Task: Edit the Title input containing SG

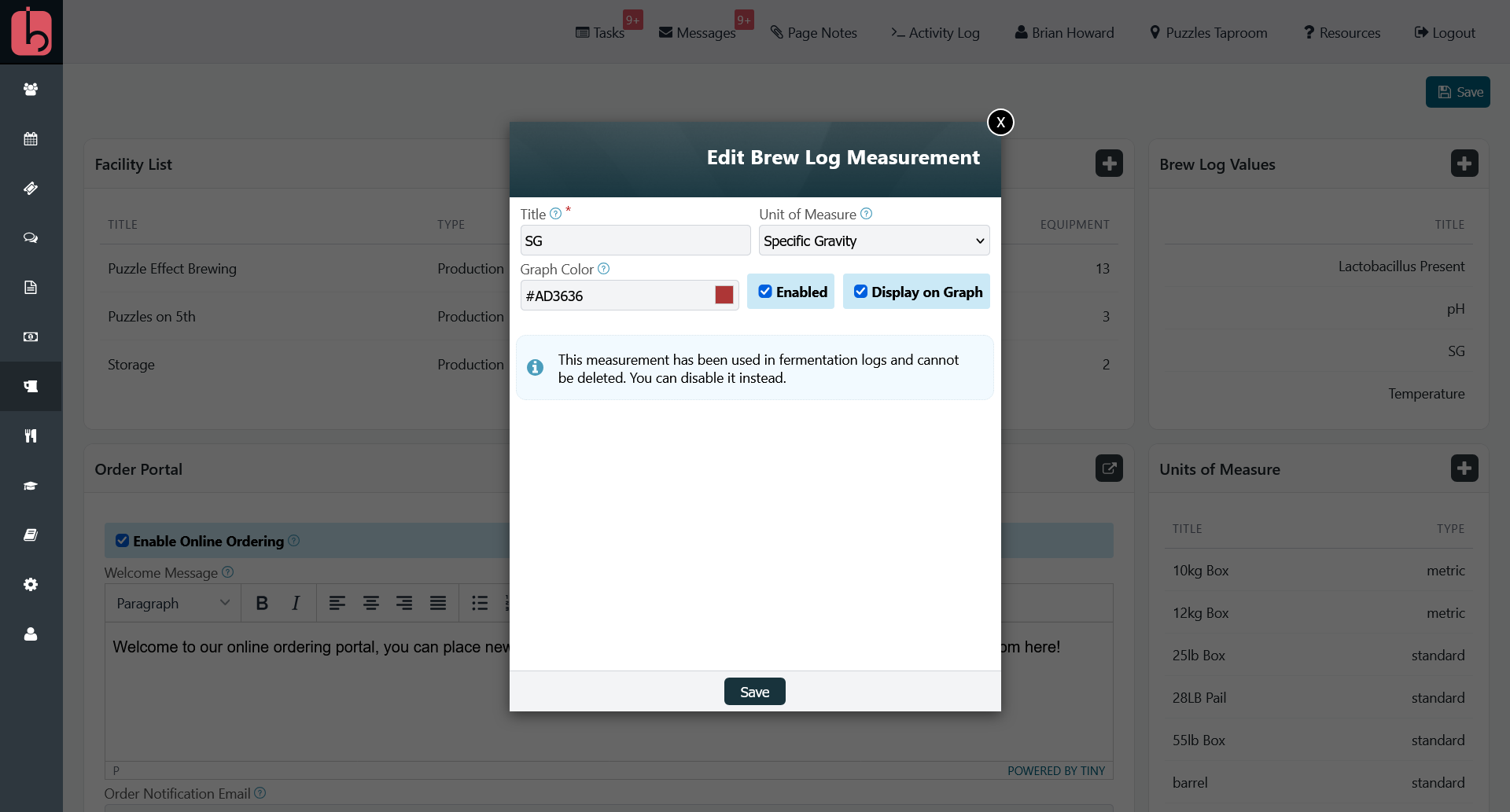Action: click(x=635, y=241)
